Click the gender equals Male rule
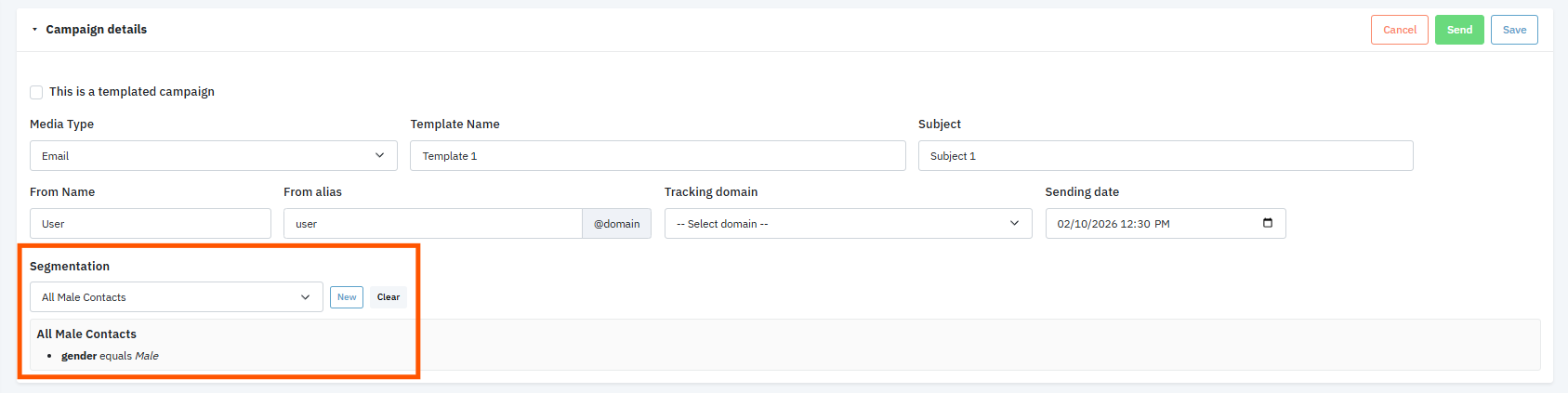 pos(110,356)
